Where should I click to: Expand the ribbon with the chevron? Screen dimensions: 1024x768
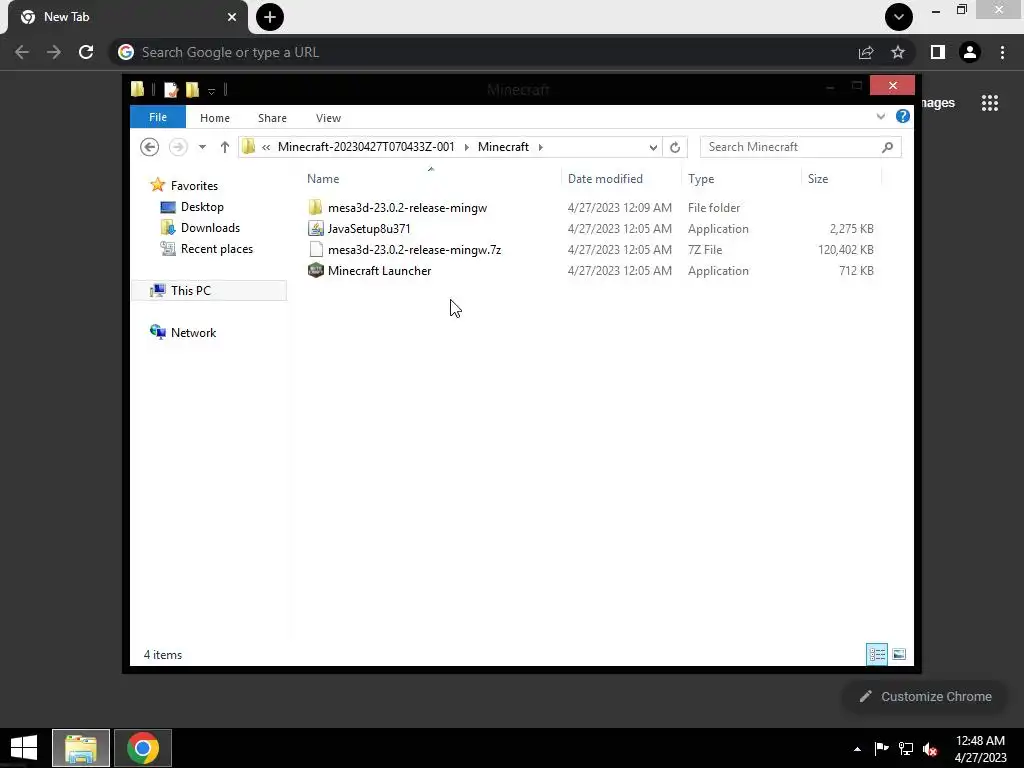(x=880, y=116)
